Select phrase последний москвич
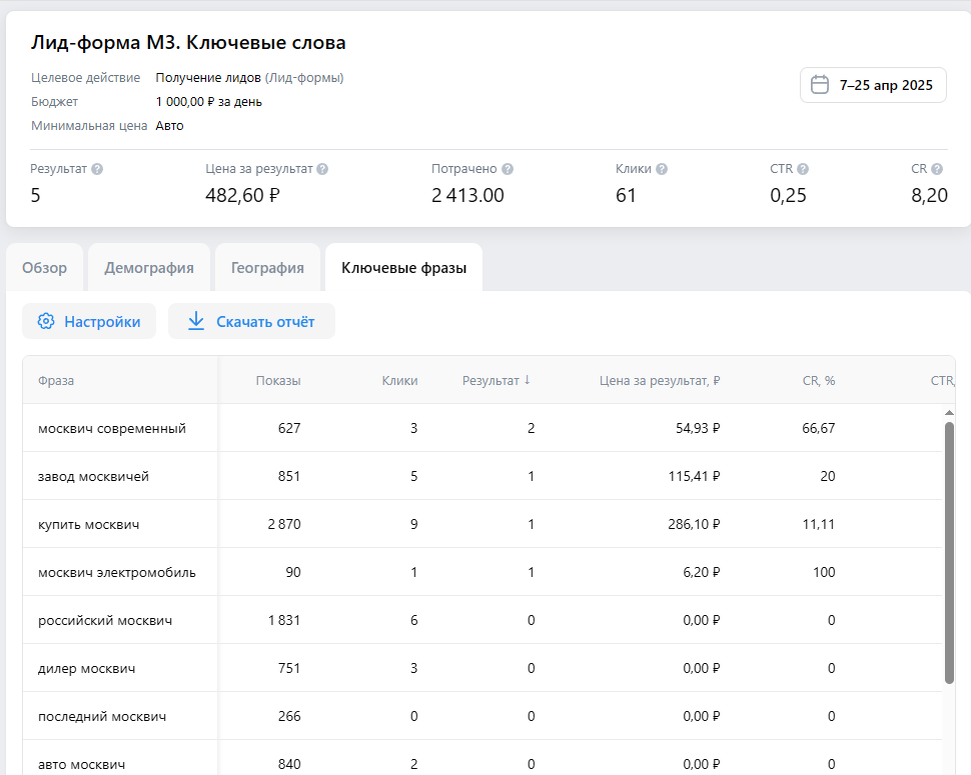This screenshot has width=971, height=775. pos(102,716)
